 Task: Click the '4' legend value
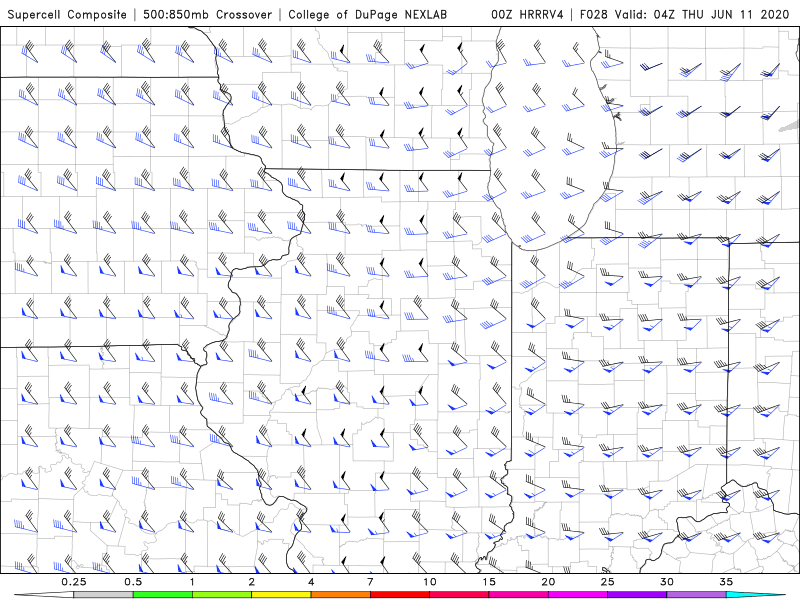click(311, 582)
